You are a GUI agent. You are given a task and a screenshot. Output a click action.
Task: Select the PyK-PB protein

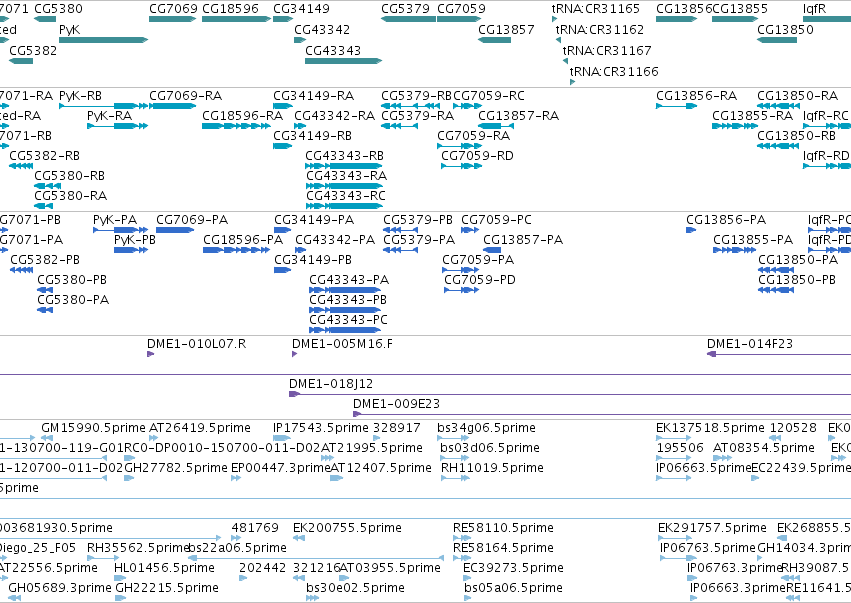click(x=131, y=250)
